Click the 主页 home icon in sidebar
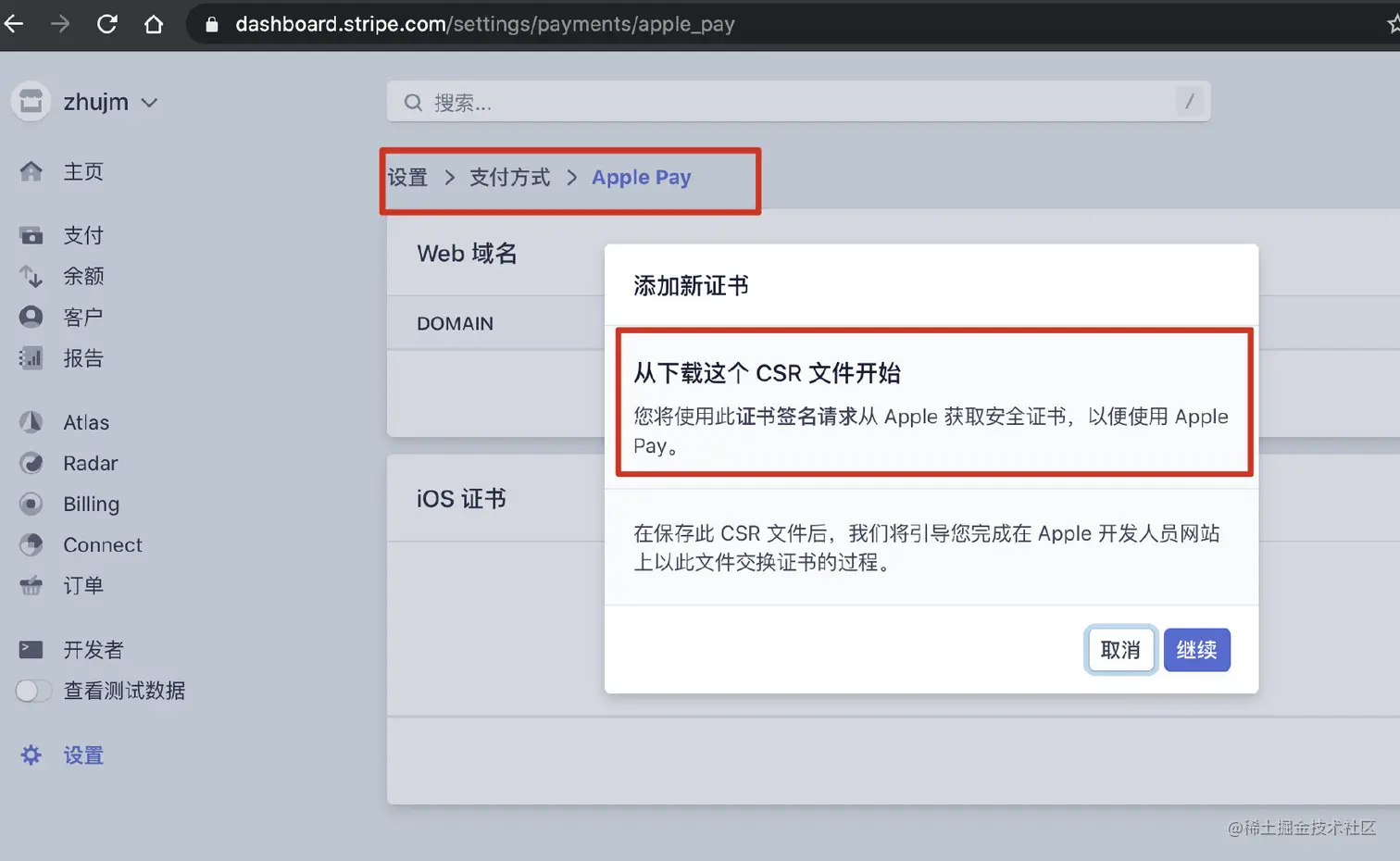This screenshot has width=1400, height=861. click(x=31, y=171)
